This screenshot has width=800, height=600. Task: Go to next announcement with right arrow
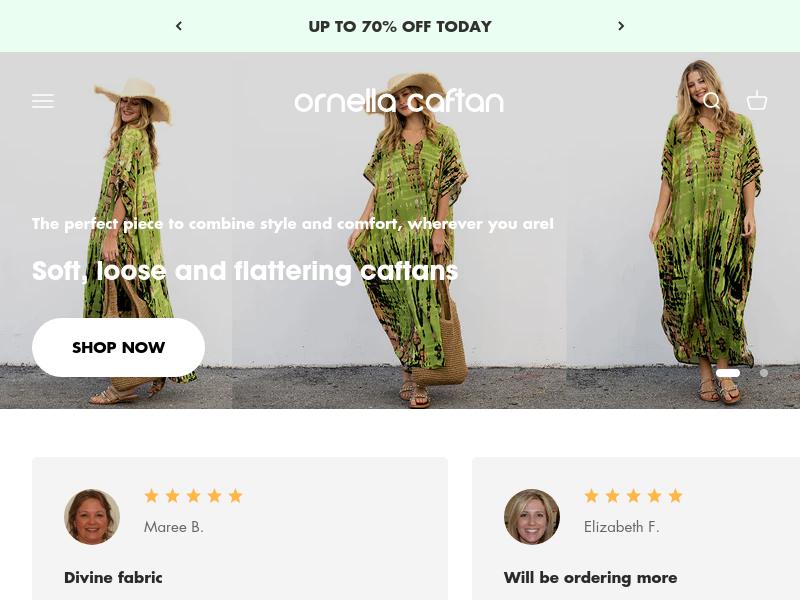621,26
